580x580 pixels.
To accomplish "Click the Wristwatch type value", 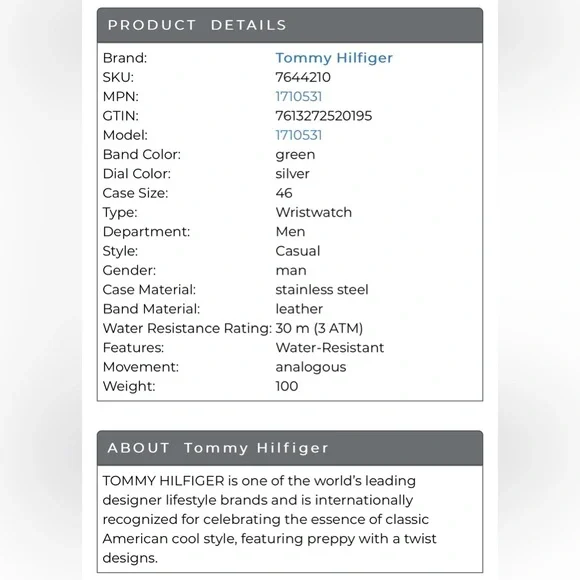I will [x=314, y=212].
